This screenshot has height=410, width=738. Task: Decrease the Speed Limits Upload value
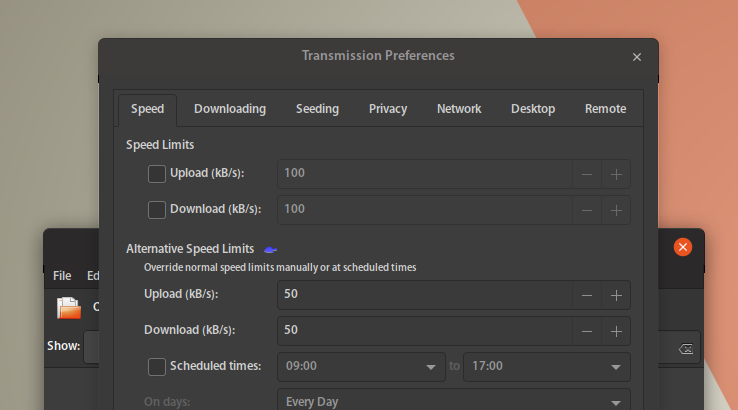(x=587, y=174)
